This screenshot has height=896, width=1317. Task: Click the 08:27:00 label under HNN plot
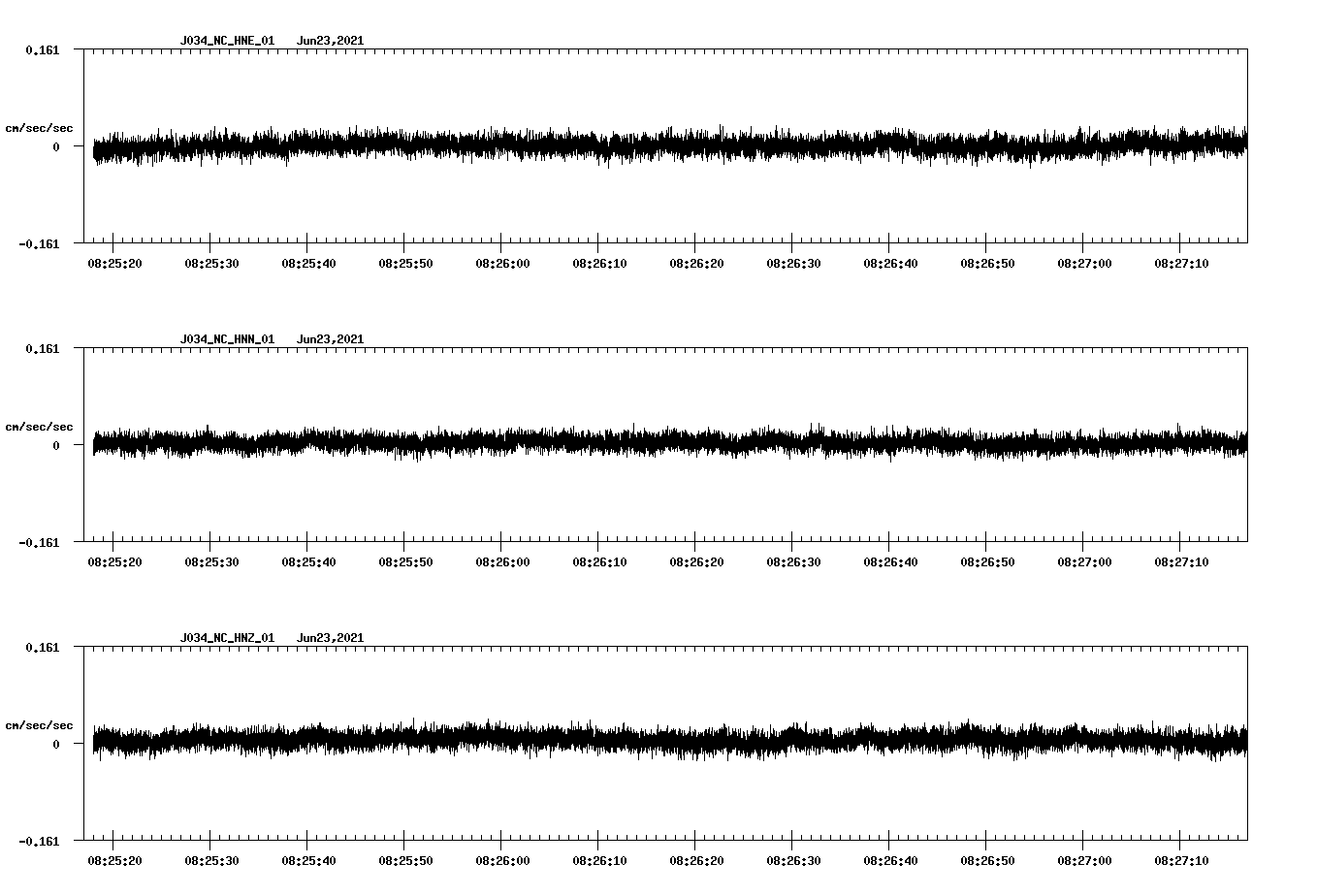[1083, 561]
